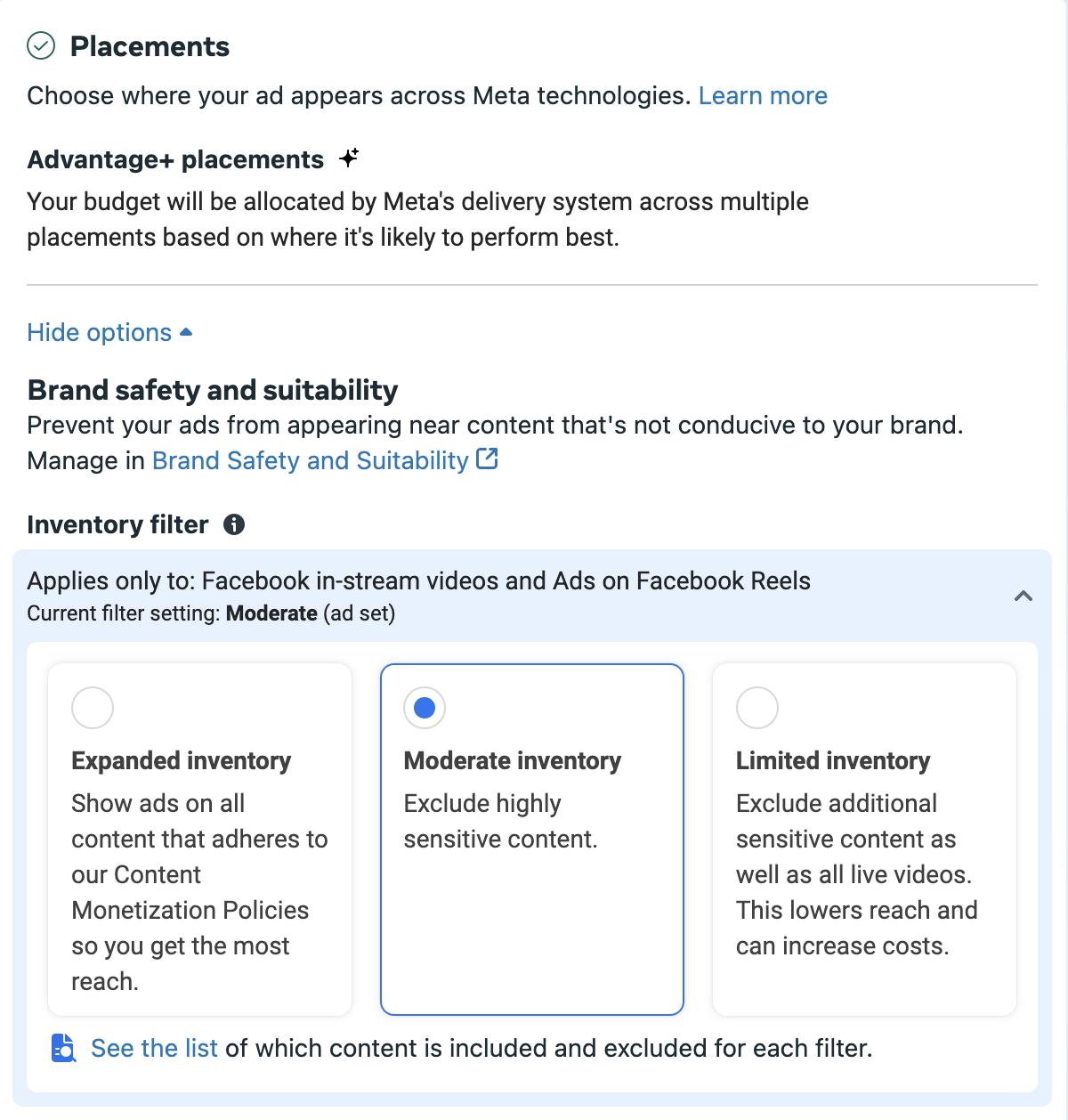Click the document search icon beside See the list
1068x1120 pixels.
[x=63, y=1048]
